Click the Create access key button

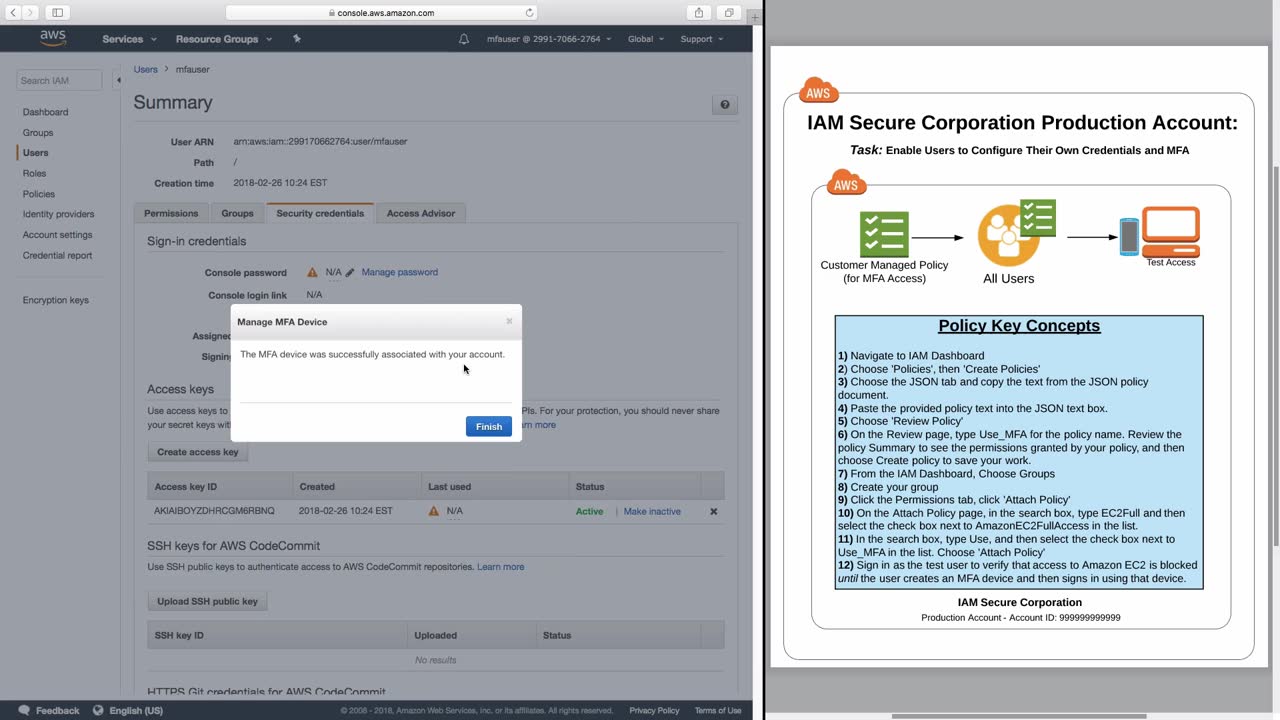coord(198,452)
